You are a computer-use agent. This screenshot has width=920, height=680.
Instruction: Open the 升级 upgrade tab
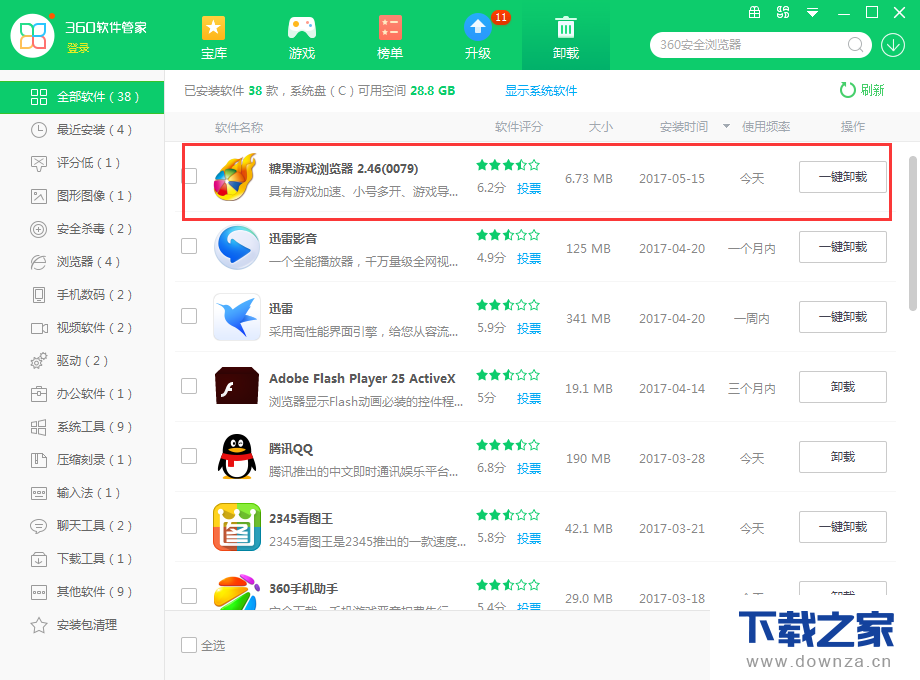click(x=478, y=38)
